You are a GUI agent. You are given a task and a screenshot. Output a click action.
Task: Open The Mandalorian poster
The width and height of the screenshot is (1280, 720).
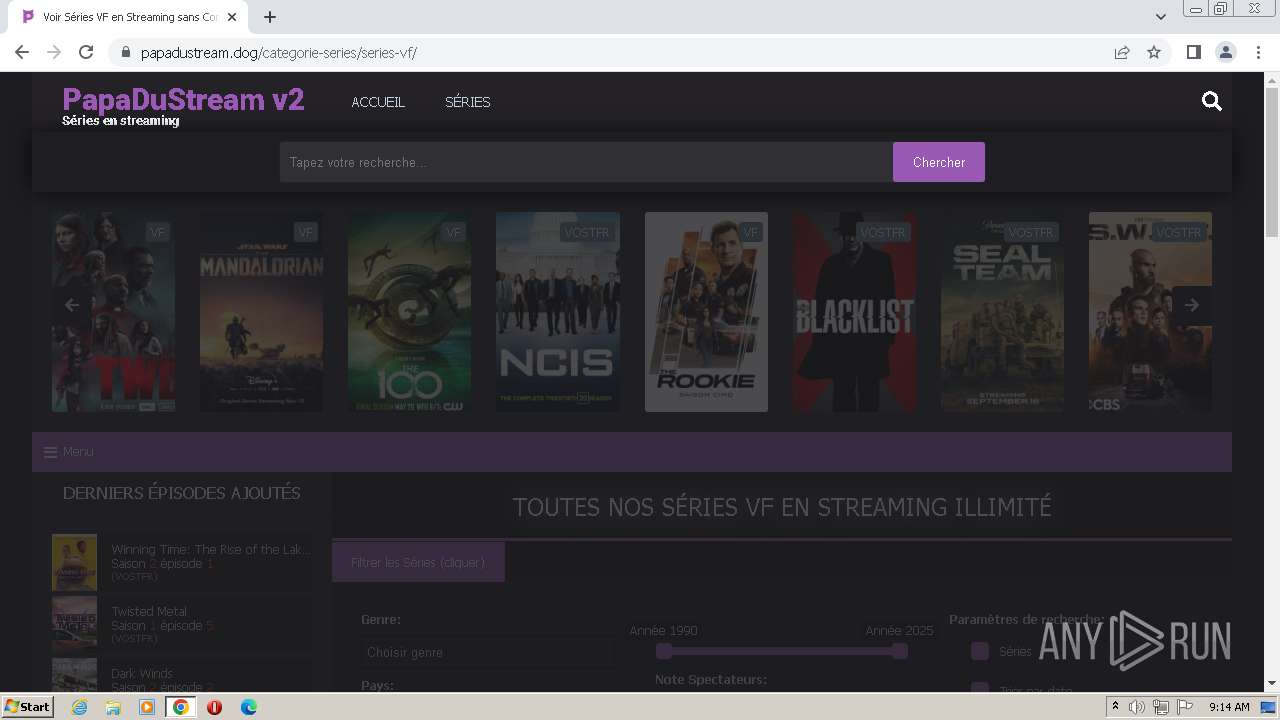pyautogui.click(x=261, y=312)
